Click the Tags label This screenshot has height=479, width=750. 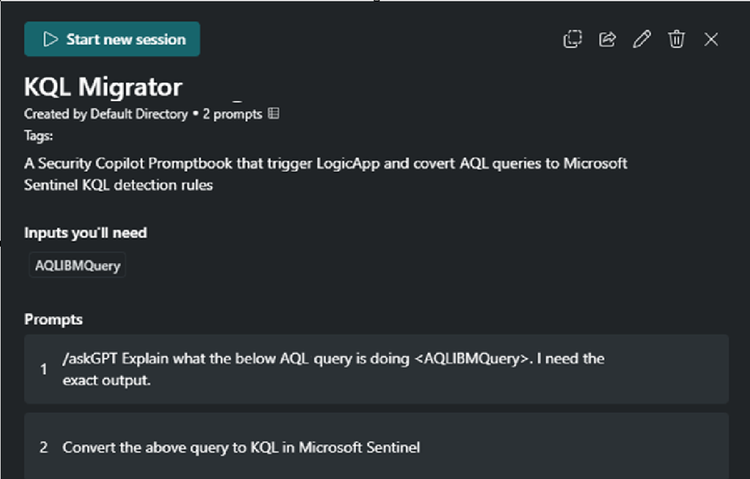[x=39, y=135]
